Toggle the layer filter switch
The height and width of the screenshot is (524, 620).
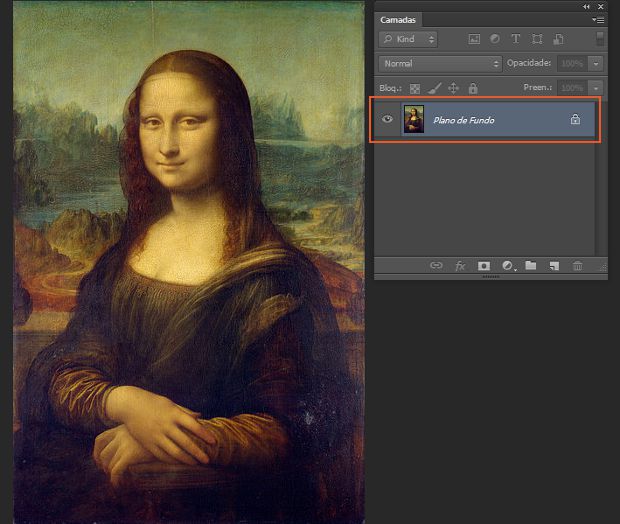tap(600, 39)
